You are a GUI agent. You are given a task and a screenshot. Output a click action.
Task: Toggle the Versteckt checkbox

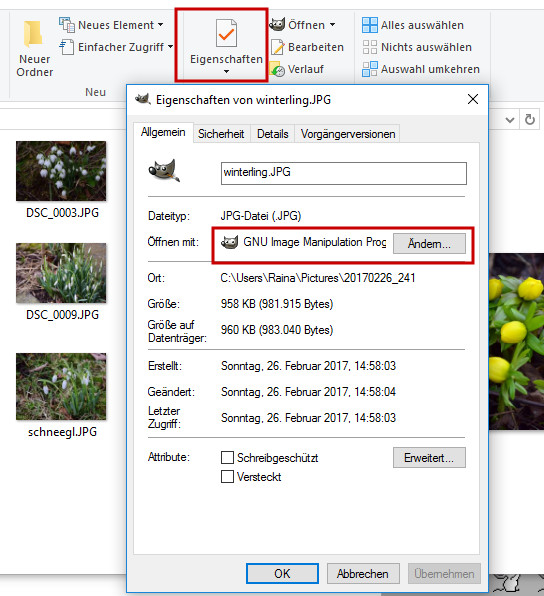pos(227,476)
